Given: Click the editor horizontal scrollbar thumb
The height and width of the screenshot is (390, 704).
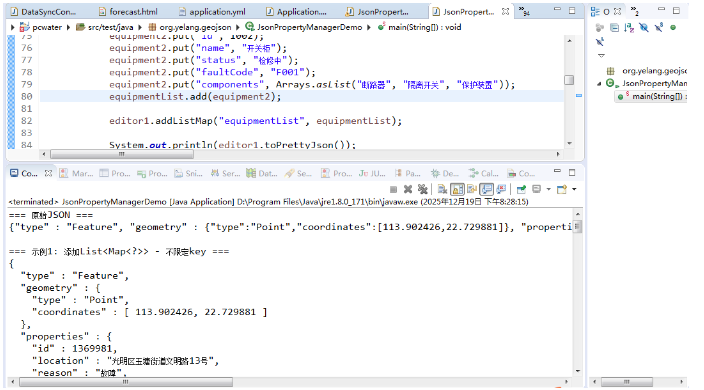Looking at the screenshot, I should 122,154.
